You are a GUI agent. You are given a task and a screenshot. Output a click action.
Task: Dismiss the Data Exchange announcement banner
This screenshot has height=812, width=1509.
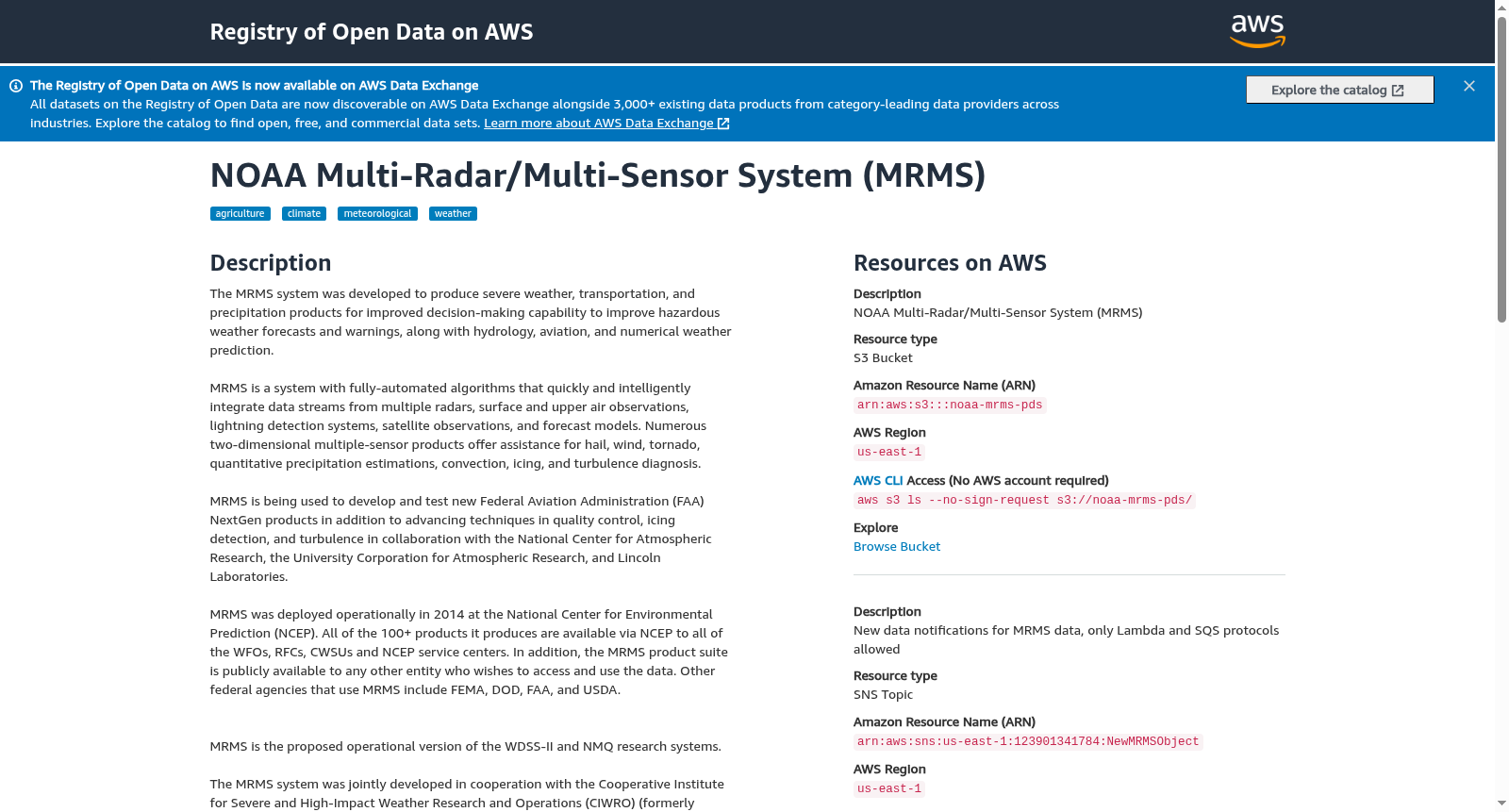pyautogui.click(x=1469, y=86)
